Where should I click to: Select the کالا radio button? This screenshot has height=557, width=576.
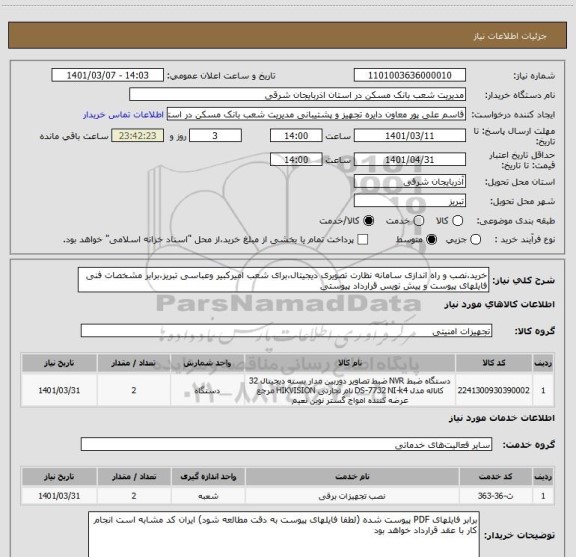point(458,221)
